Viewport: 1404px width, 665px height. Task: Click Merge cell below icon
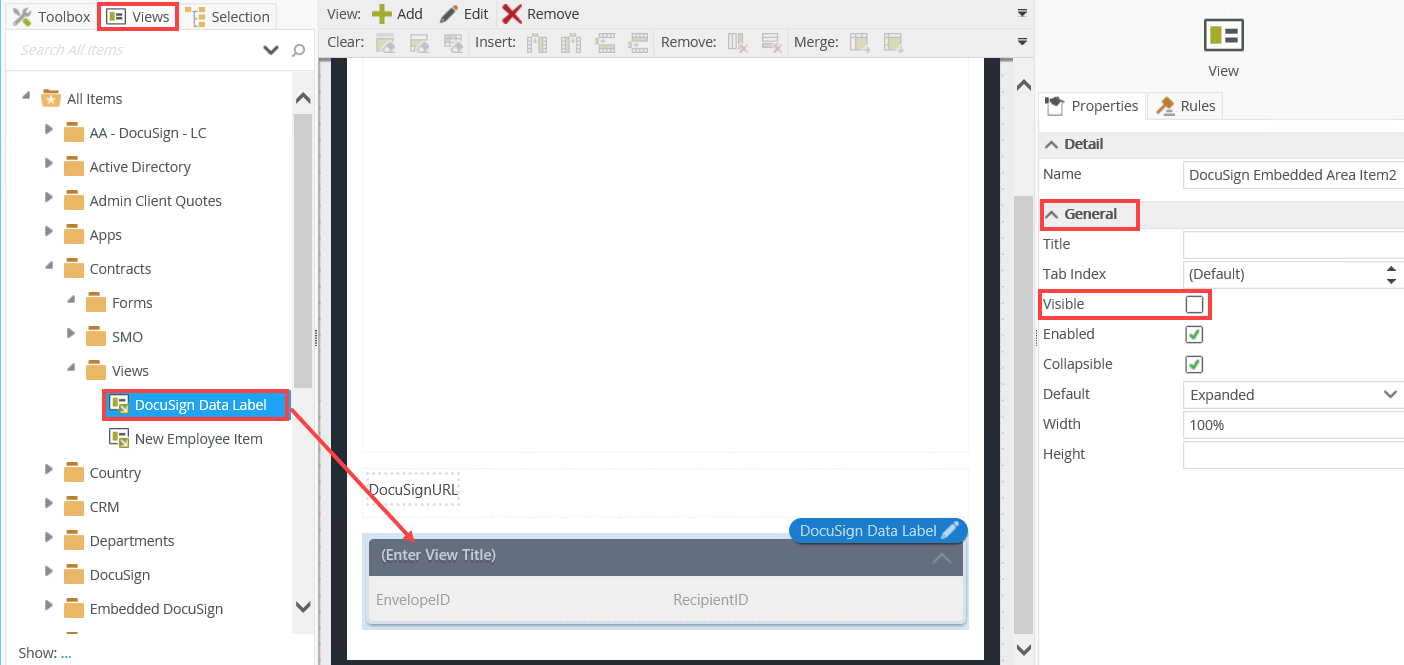click(893, 42)
